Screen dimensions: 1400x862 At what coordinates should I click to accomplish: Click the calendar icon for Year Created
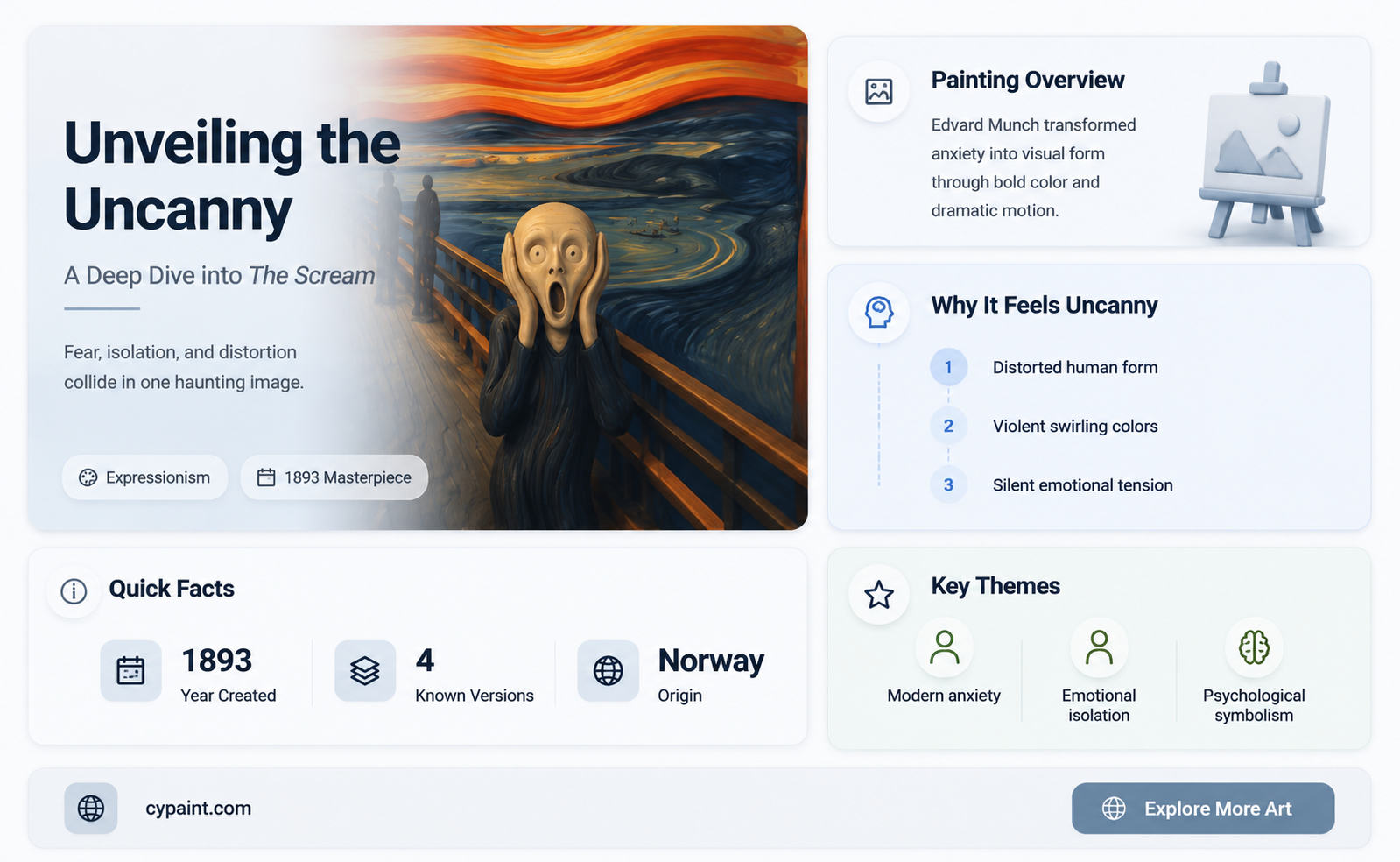[130, 671]
